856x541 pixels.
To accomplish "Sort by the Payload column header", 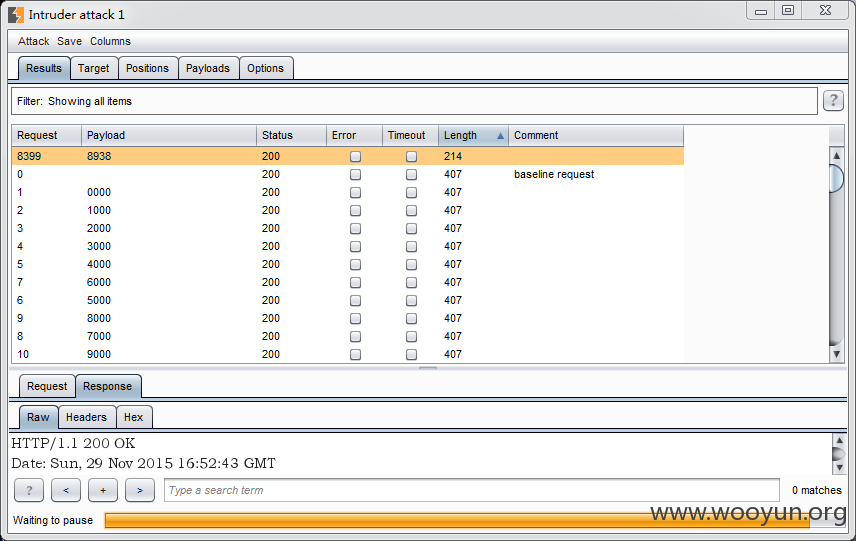I will point(169,135).
